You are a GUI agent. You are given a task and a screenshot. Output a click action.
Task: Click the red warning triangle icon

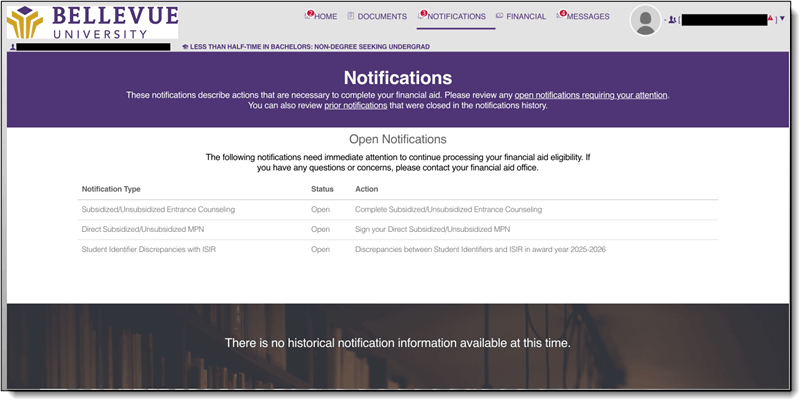770,18
